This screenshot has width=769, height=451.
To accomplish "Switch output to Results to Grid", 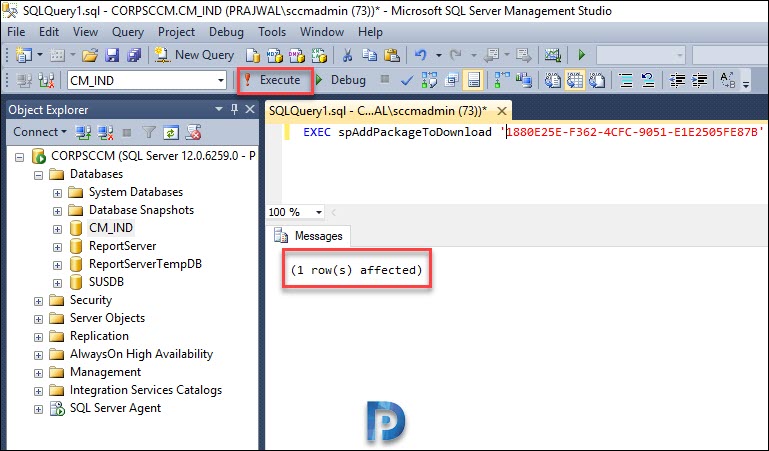I will (x=574, y=80).
